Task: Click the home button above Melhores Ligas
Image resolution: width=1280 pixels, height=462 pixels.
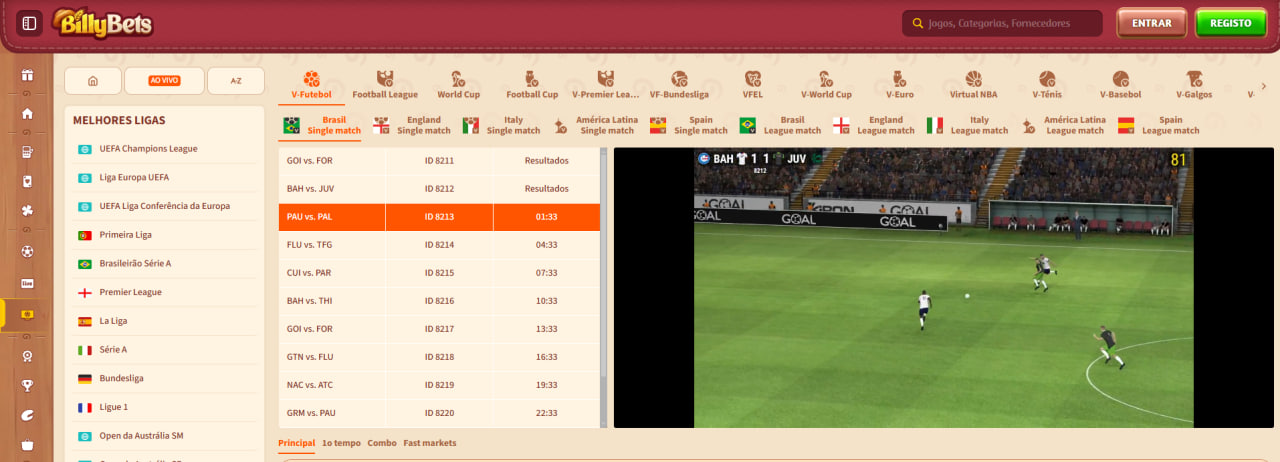Action: [93, 81]
